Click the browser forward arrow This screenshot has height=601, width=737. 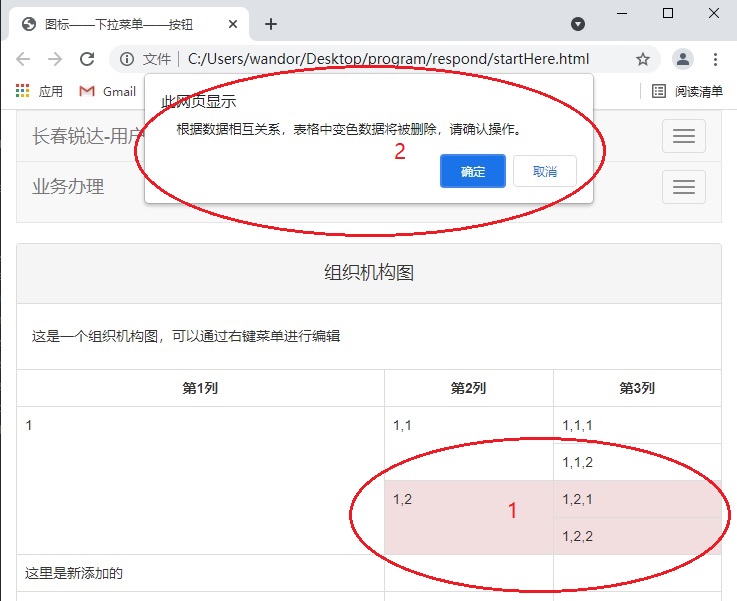tap(55, 59)
